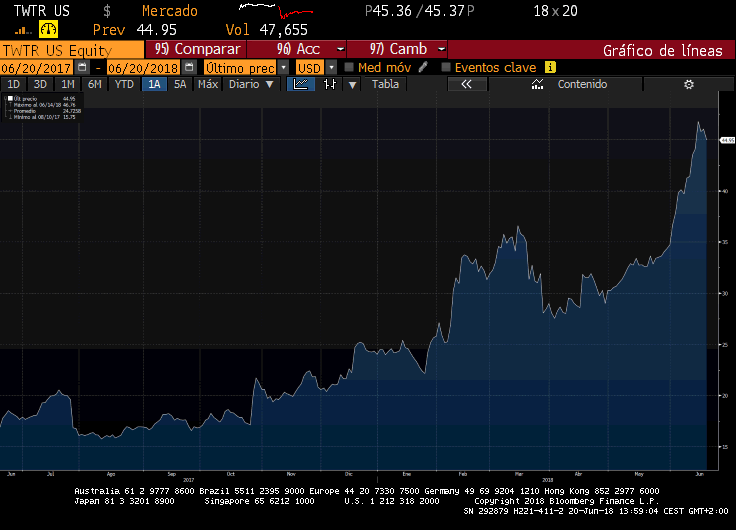736x530 pixels.
Task: Click the signal bars icon
Action: [x=23, y=31]
